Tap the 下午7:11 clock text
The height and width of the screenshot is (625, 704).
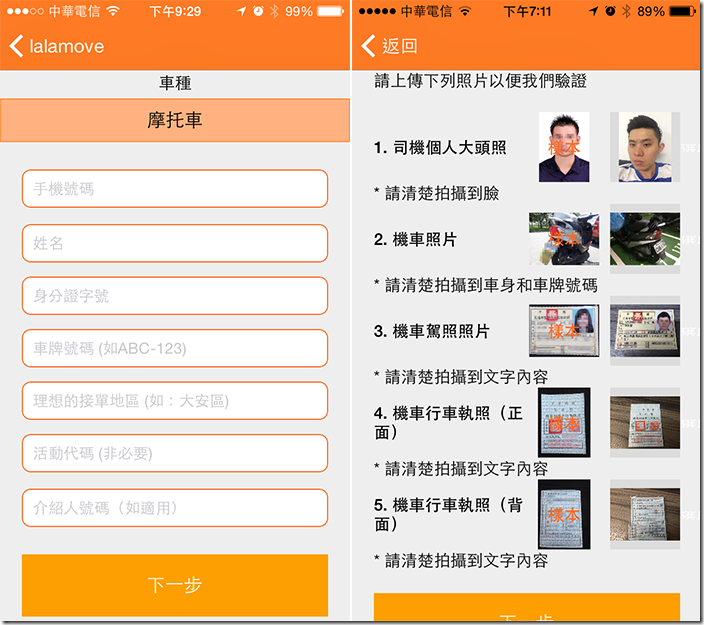click(x=528, y=11)
